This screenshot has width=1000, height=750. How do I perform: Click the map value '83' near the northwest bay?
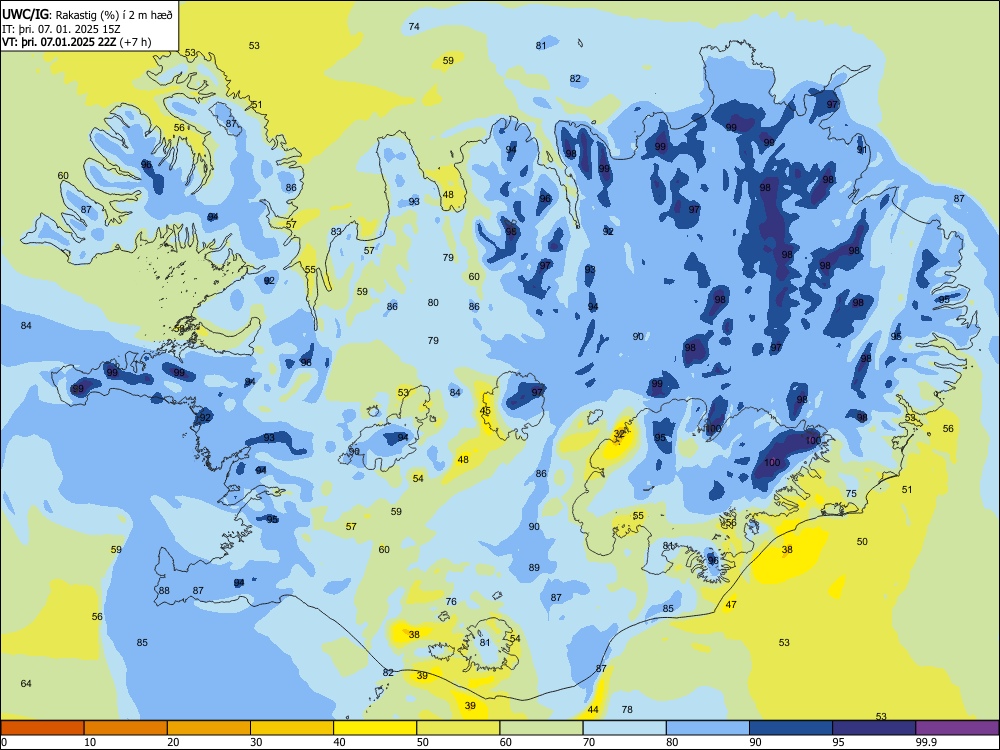[336, 232]
